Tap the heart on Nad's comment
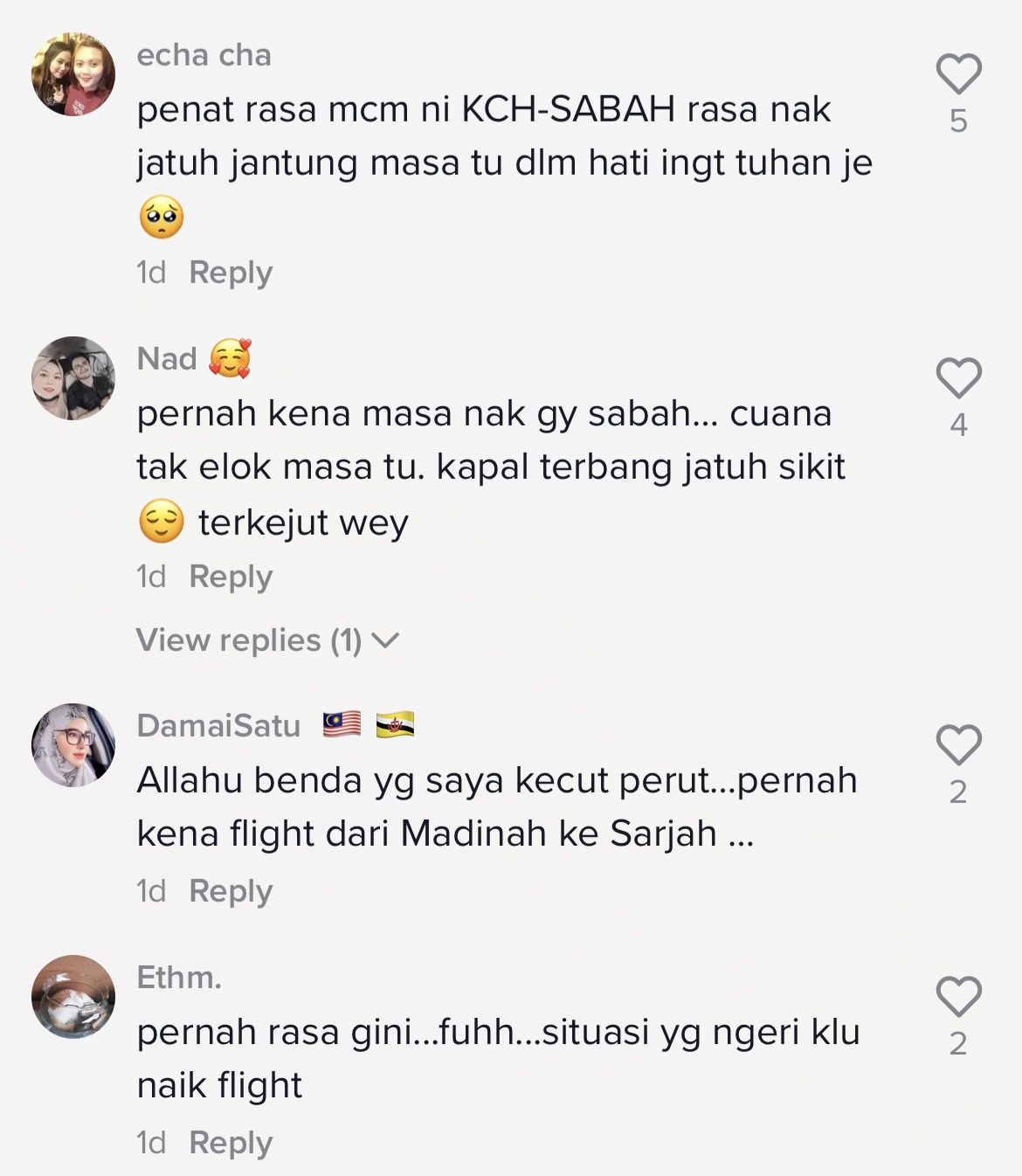 pos(959,378)
